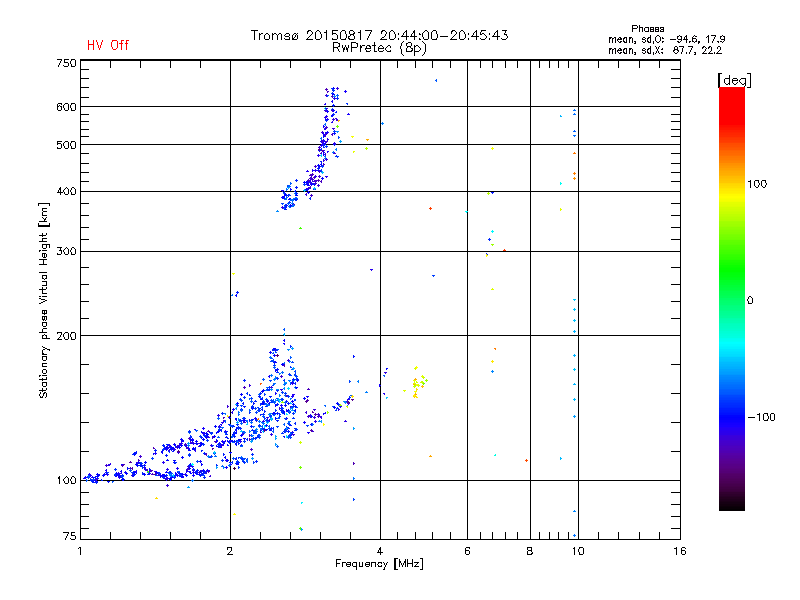The width and height of the screenshot is (800, 600).
Task: Click the colorbar '-100' tick label
Action: (x=761, y=417)
